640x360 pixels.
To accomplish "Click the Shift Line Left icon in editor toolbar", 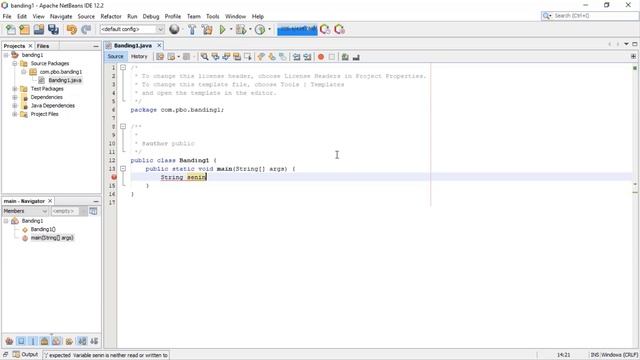I will coord(296,57).
